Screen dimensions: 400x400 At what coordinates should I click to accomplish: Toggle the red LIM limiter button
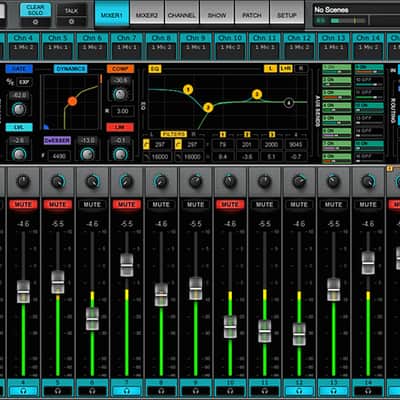point(120,127)
